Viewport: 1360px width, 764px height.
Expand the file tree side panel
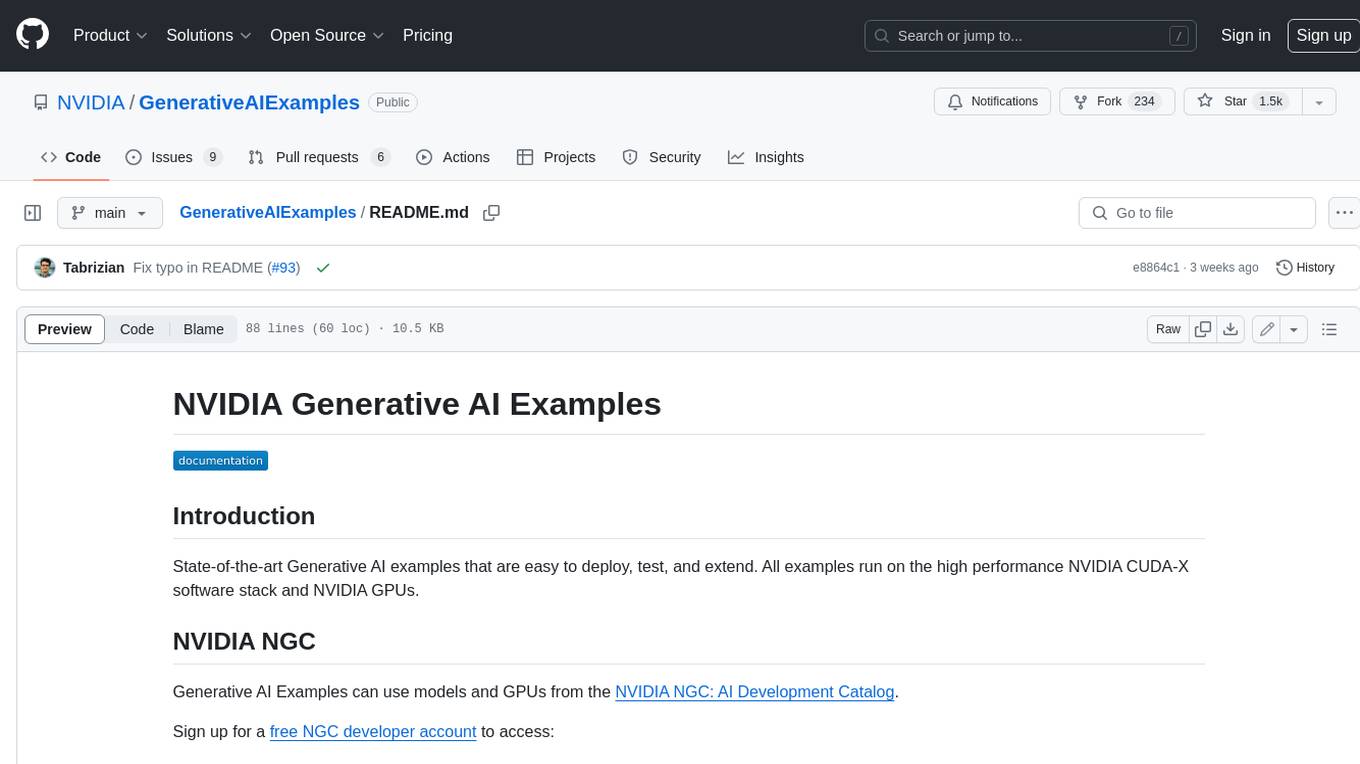coord(33,213)
